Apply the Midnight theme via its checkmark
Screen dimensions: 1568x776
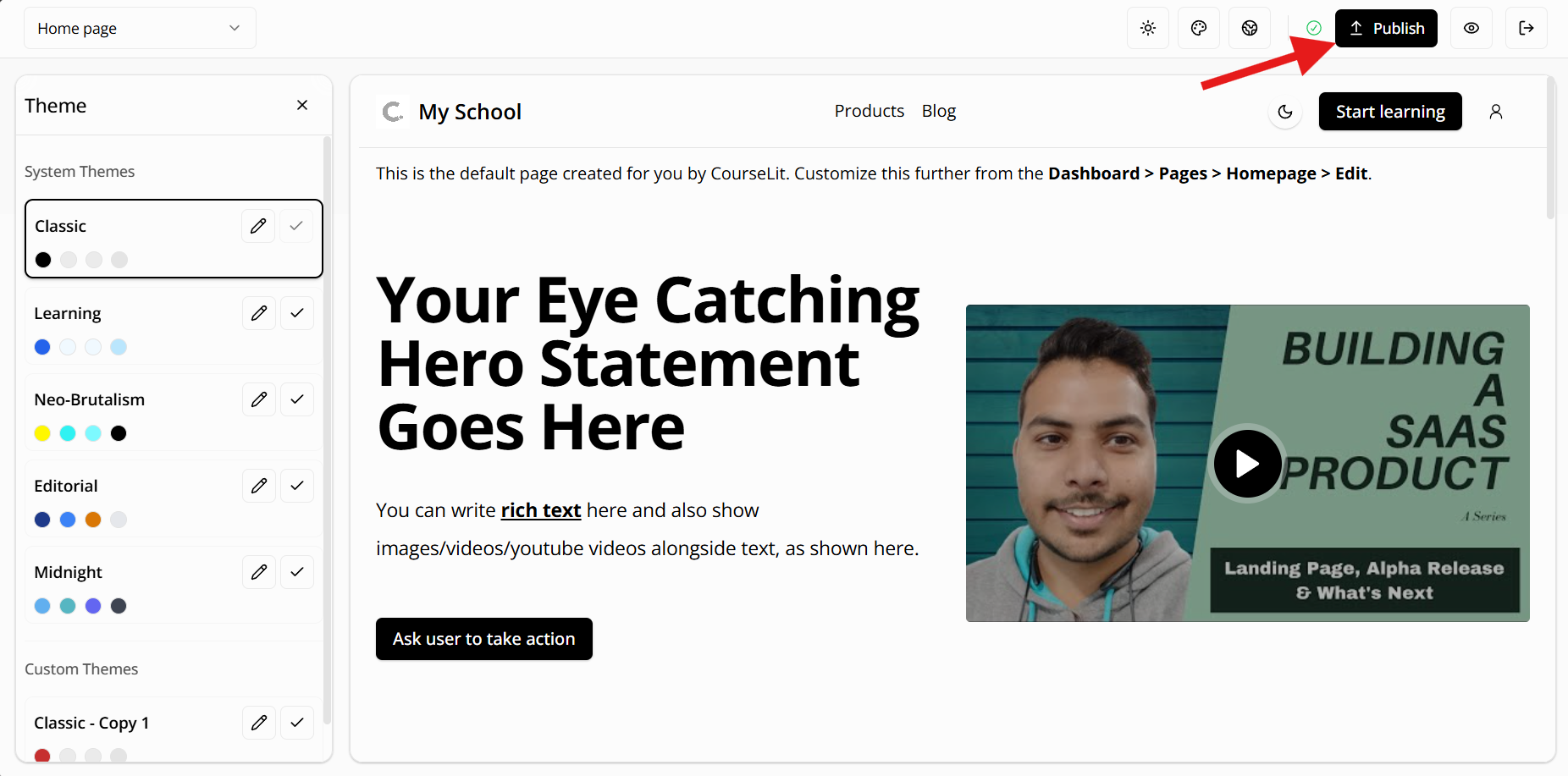coord(297,571)
